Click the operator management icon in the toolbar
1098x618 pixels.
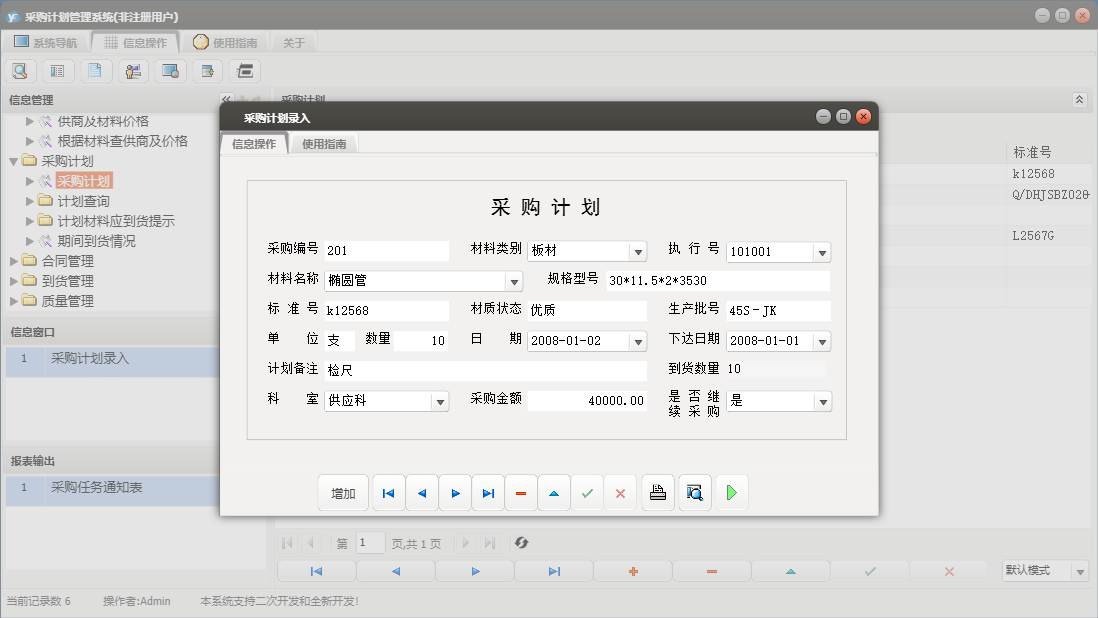pyautogui.click(x=133, y=71)
